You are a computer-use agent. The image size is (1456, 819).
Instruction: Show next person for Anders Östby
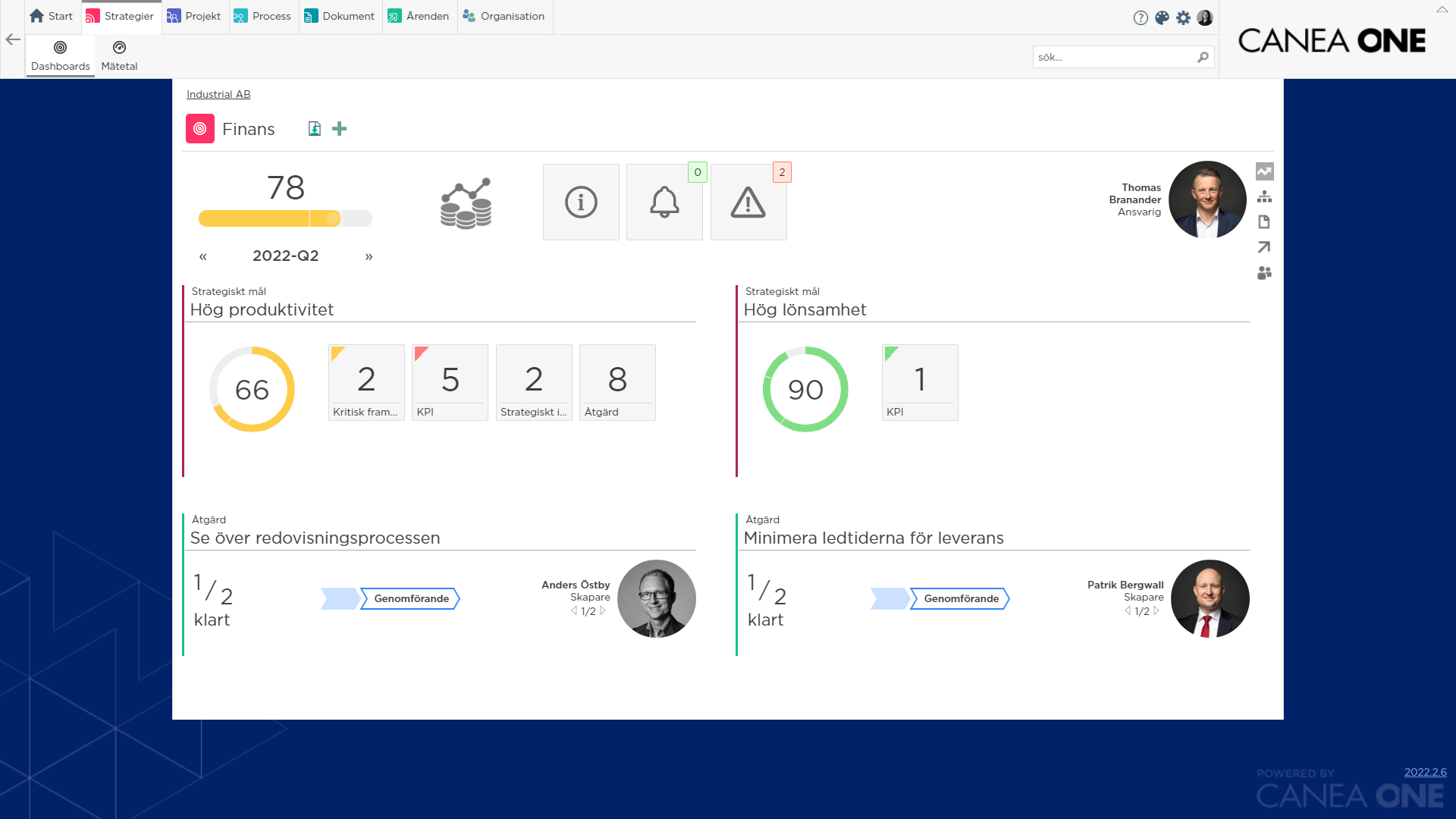pos(603,611)
